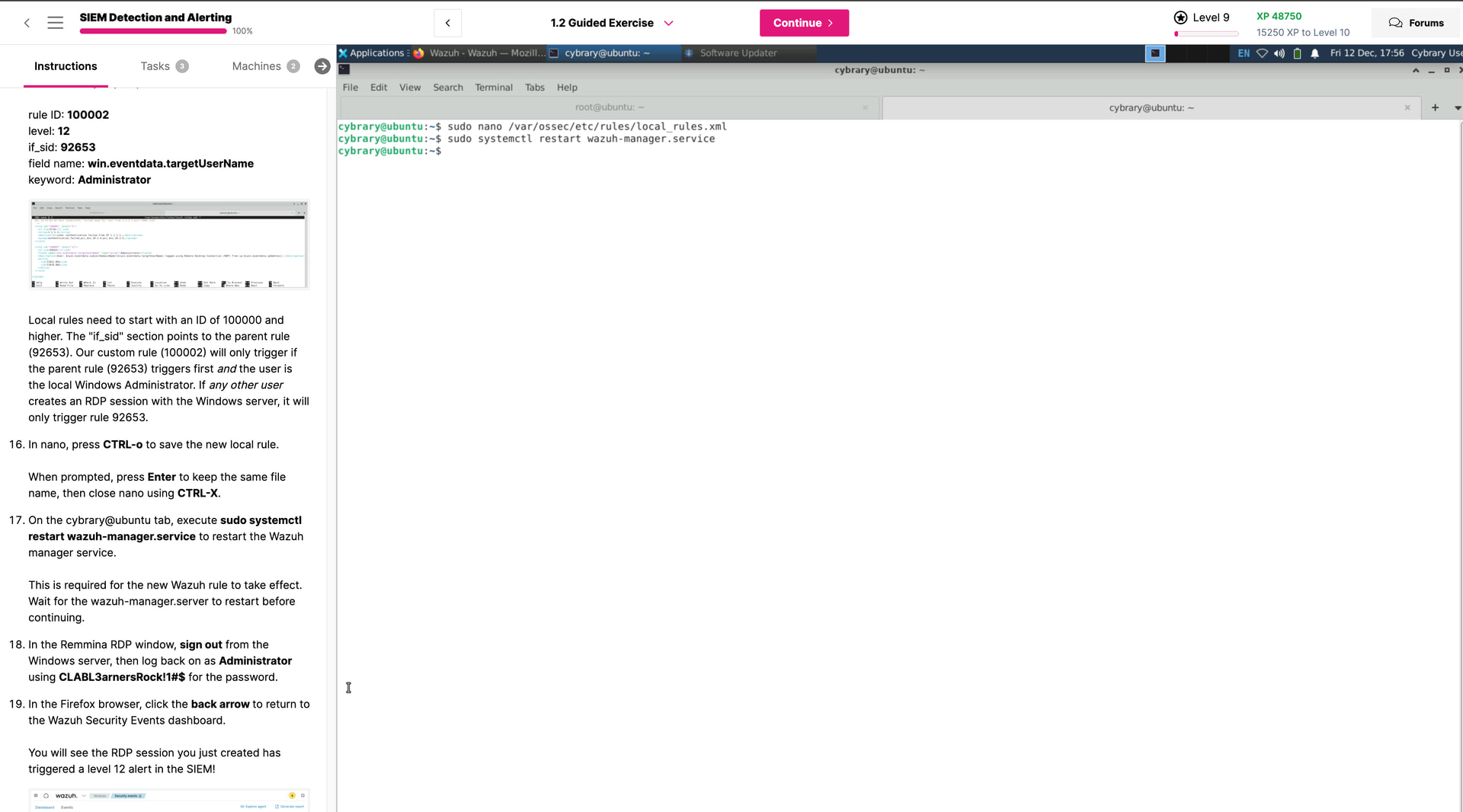Go to previous lesson using the arrow button
This screenshot has height=812, width=1463.
[x=447, y=23]
